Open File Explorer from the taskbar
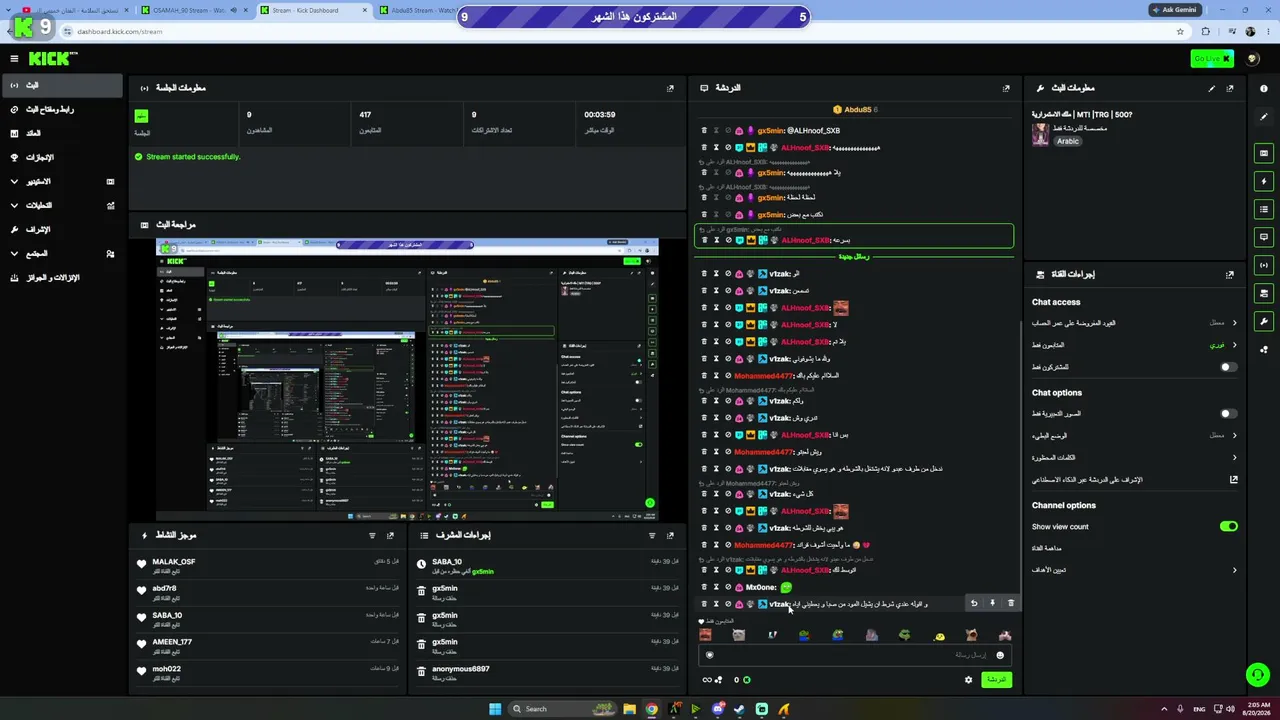Viewport: 1280px width, 720px height. coord(630,709)
